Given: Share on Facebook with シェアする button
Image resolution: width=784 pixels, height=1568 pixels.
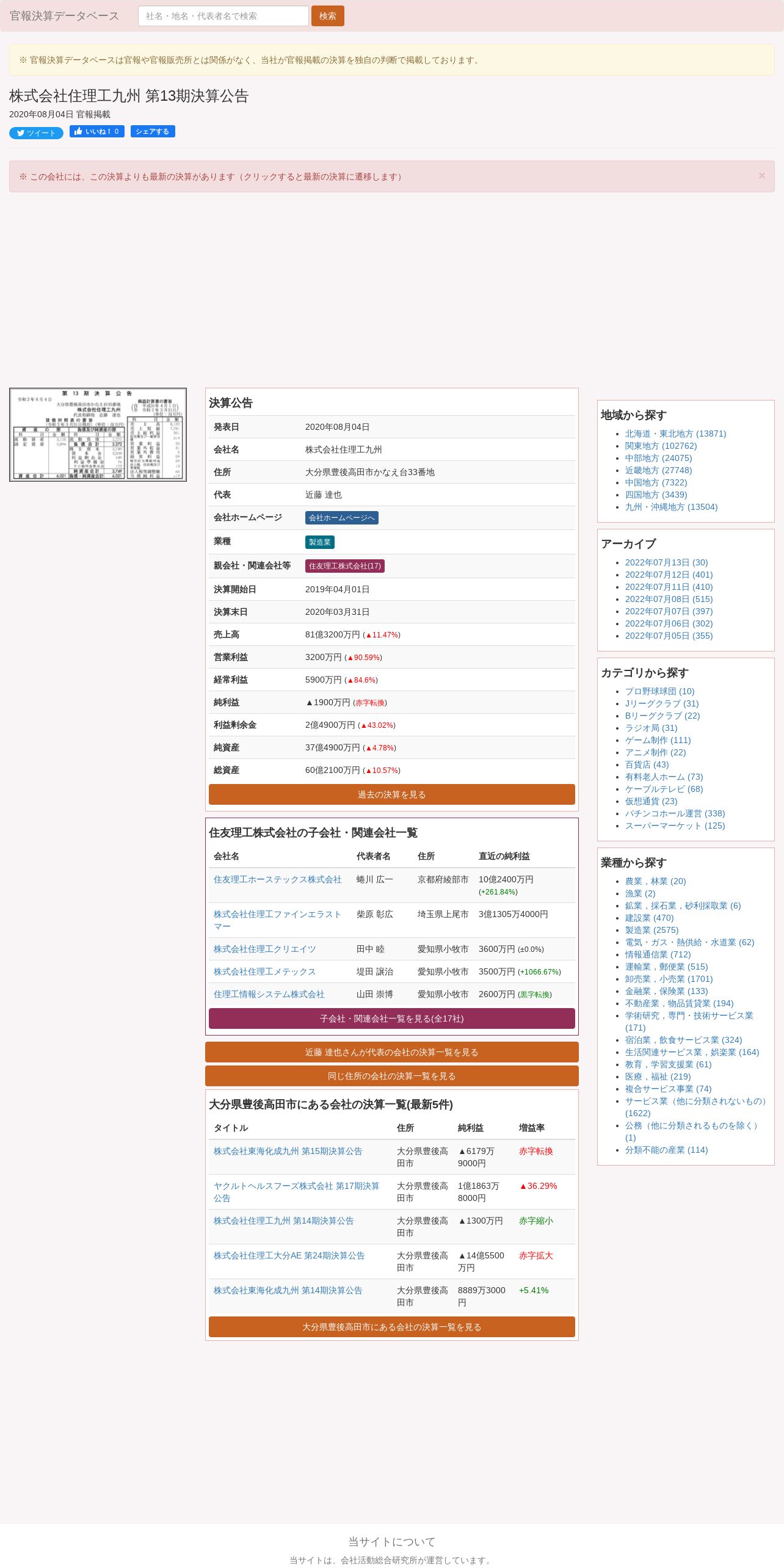Looking at the screenshot, I should click(153, 131).
